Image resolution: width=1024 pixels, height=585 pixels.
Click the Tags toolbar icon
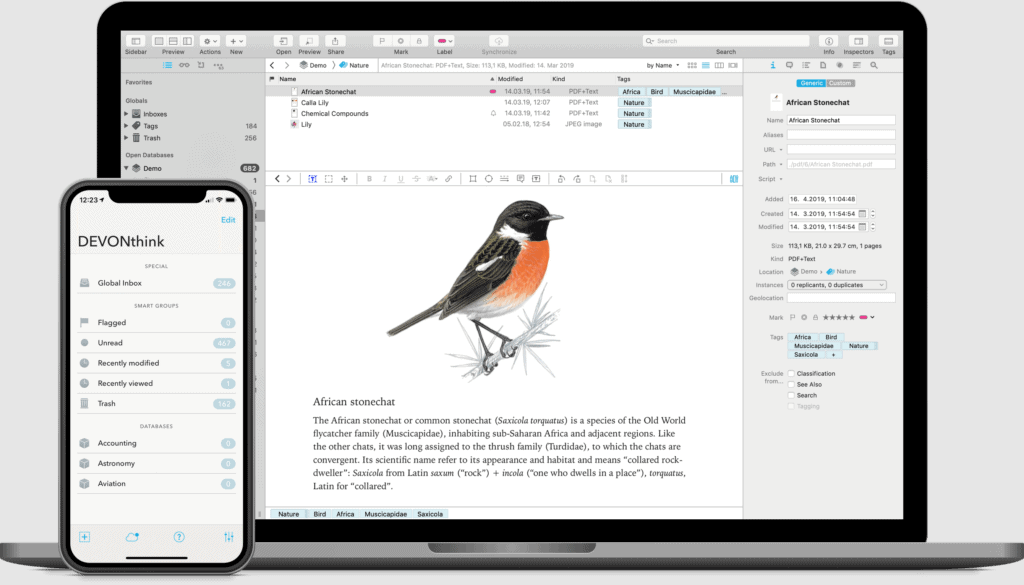tap(889, 41)
